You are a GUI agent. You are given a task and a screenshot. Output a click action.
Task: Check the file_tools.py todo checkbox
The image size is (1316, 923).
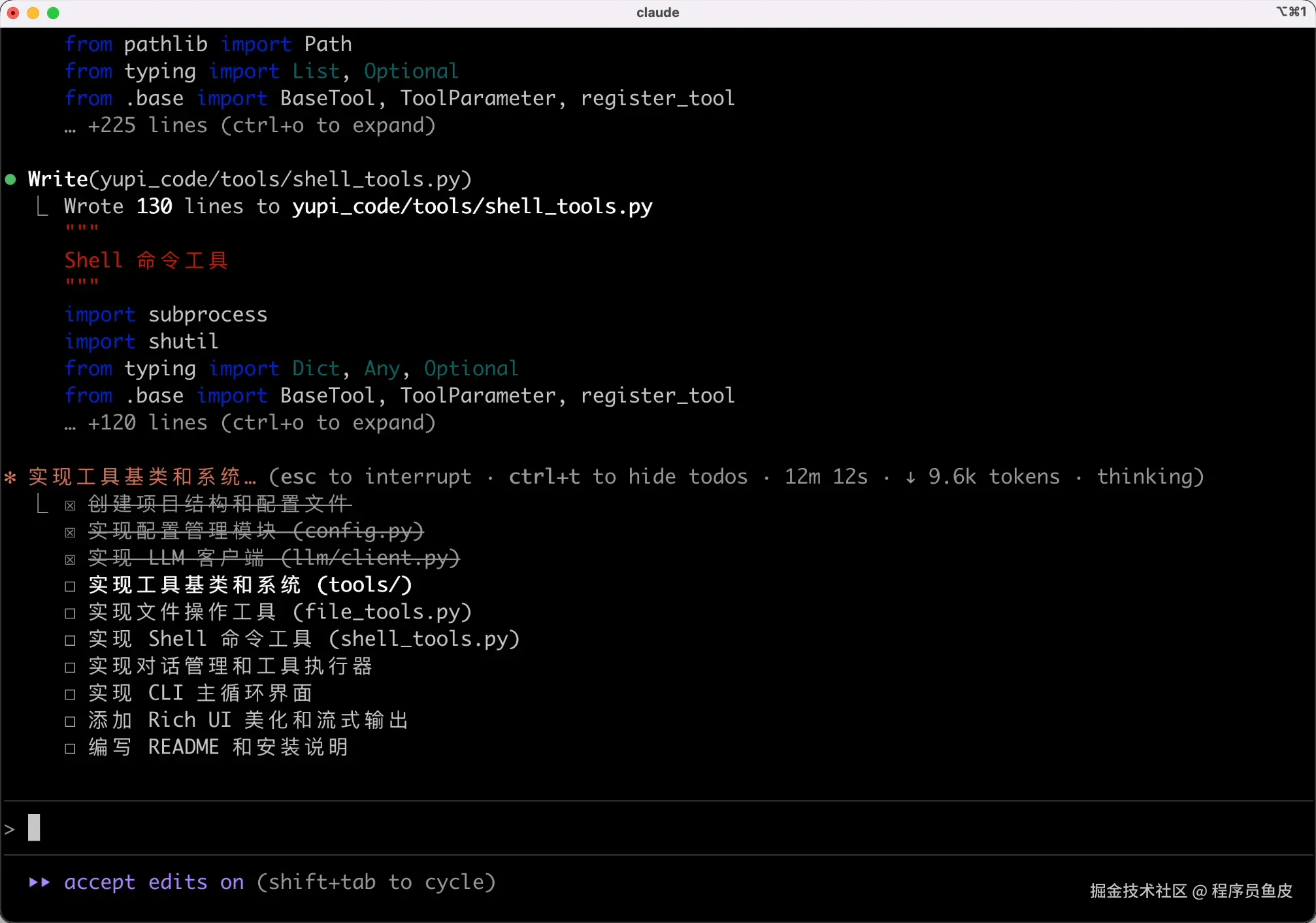(70, 613)
